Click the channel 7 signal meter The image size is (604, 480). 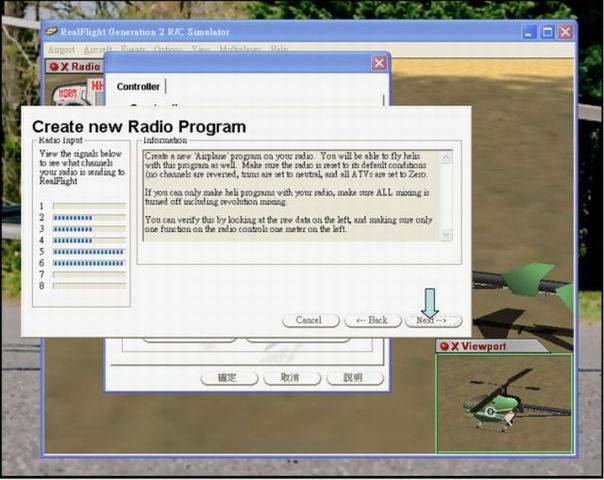tap(89, 274)
